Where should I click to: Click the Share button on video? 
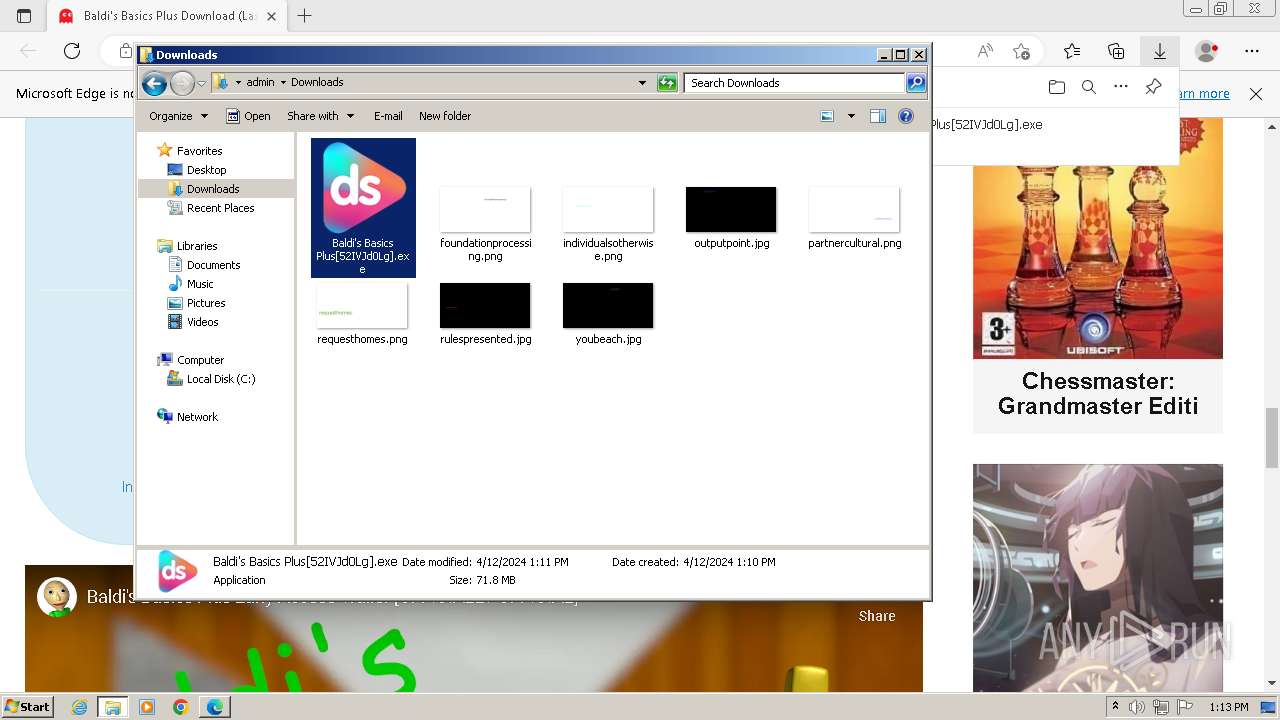(877, 616)
